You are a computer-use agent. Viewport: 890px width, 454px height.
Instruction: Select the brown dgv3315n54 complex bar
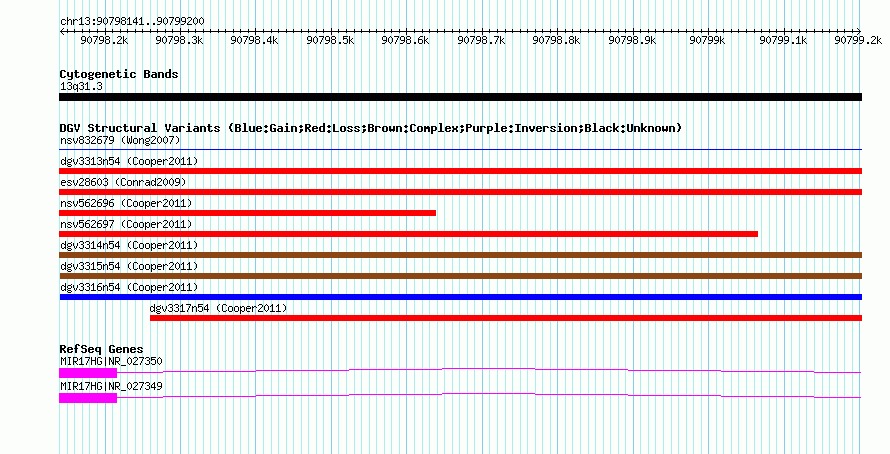[460, 276]
